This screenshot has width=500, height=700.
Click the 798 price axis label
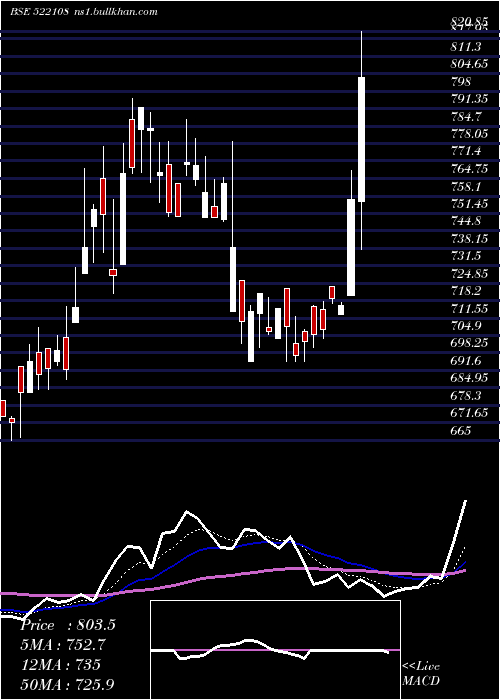pyautogui.click(x=461, y=82)
